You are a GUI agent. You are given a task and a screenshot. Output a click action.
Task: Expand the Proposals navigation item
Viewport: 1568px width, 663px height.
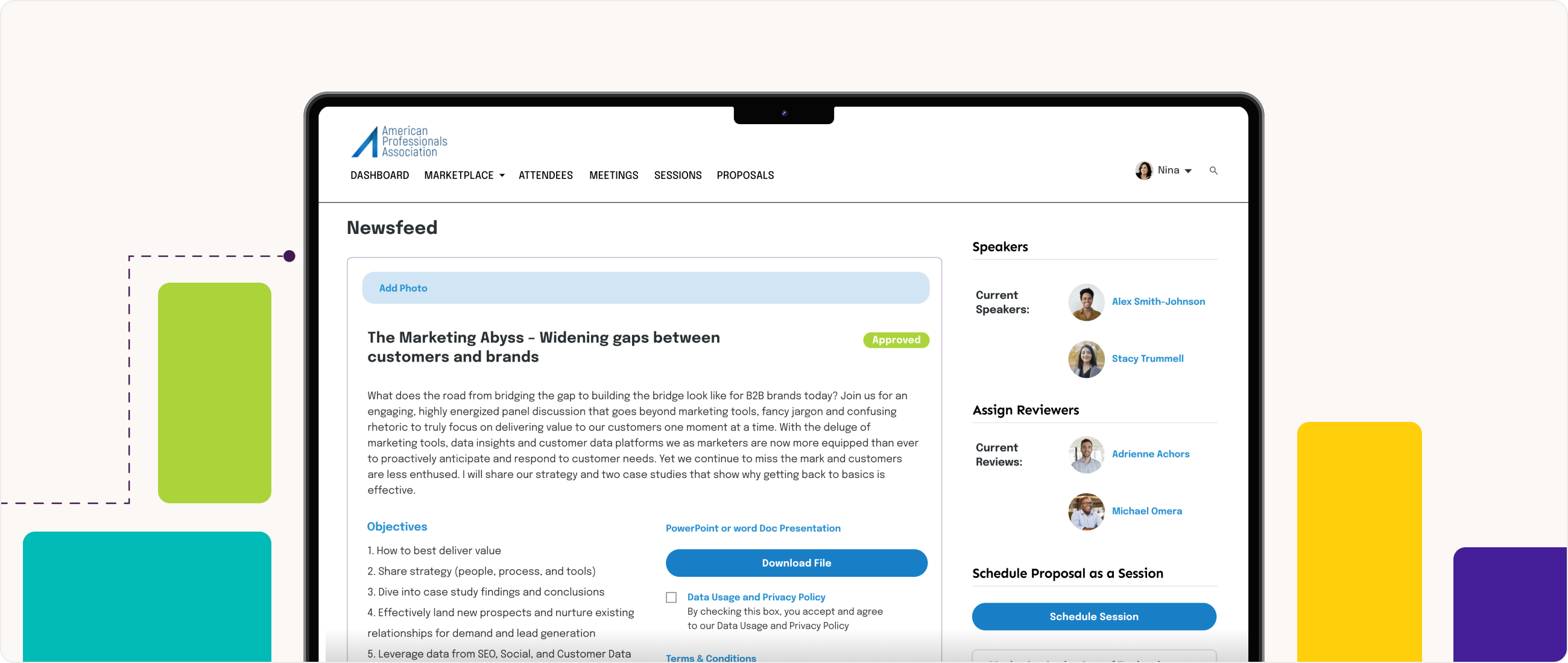745,176
